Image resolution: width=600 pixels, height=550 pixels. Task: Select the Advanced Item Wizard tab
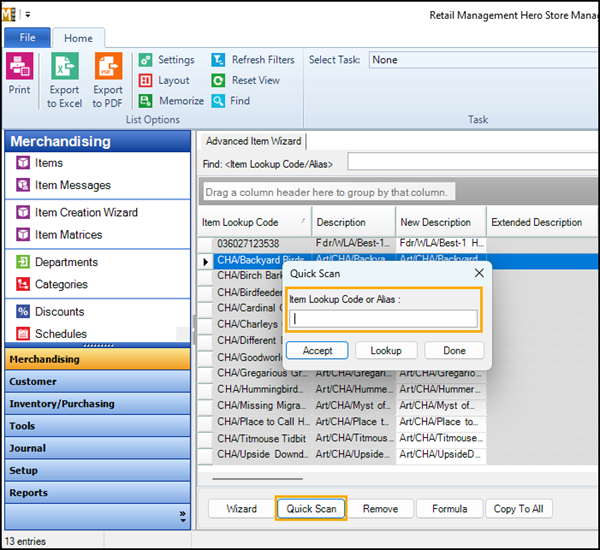click(x=253, y=141)
